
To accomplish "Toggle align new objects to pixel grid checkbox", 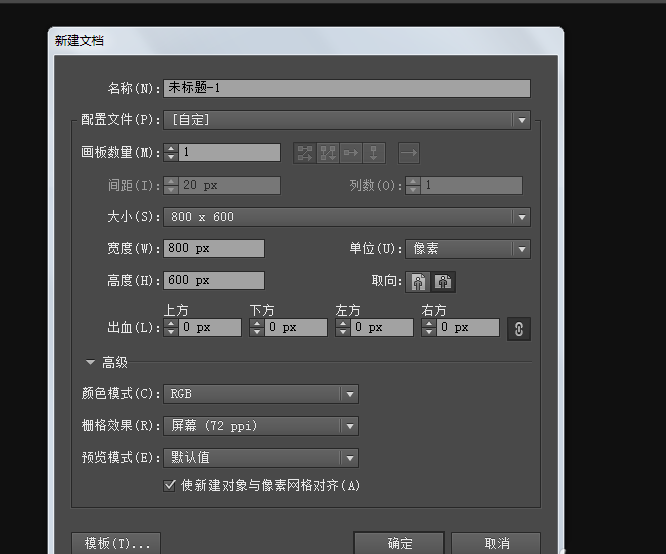I will point(169,485).
